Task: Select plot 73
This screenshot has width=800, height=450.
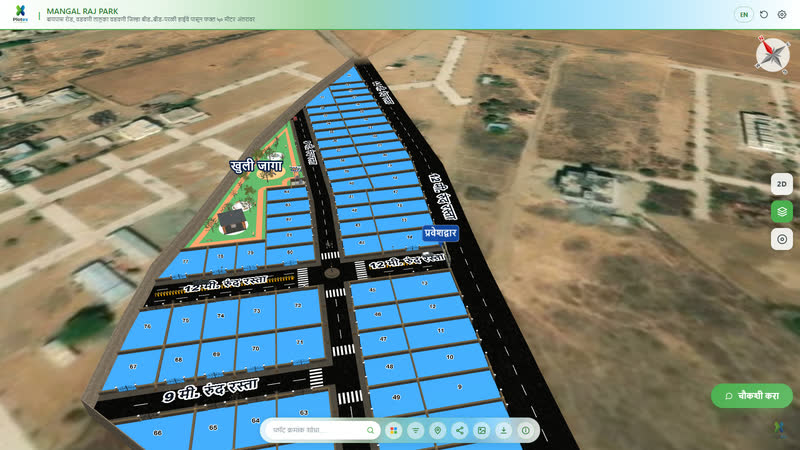Action: click(256, 312)
